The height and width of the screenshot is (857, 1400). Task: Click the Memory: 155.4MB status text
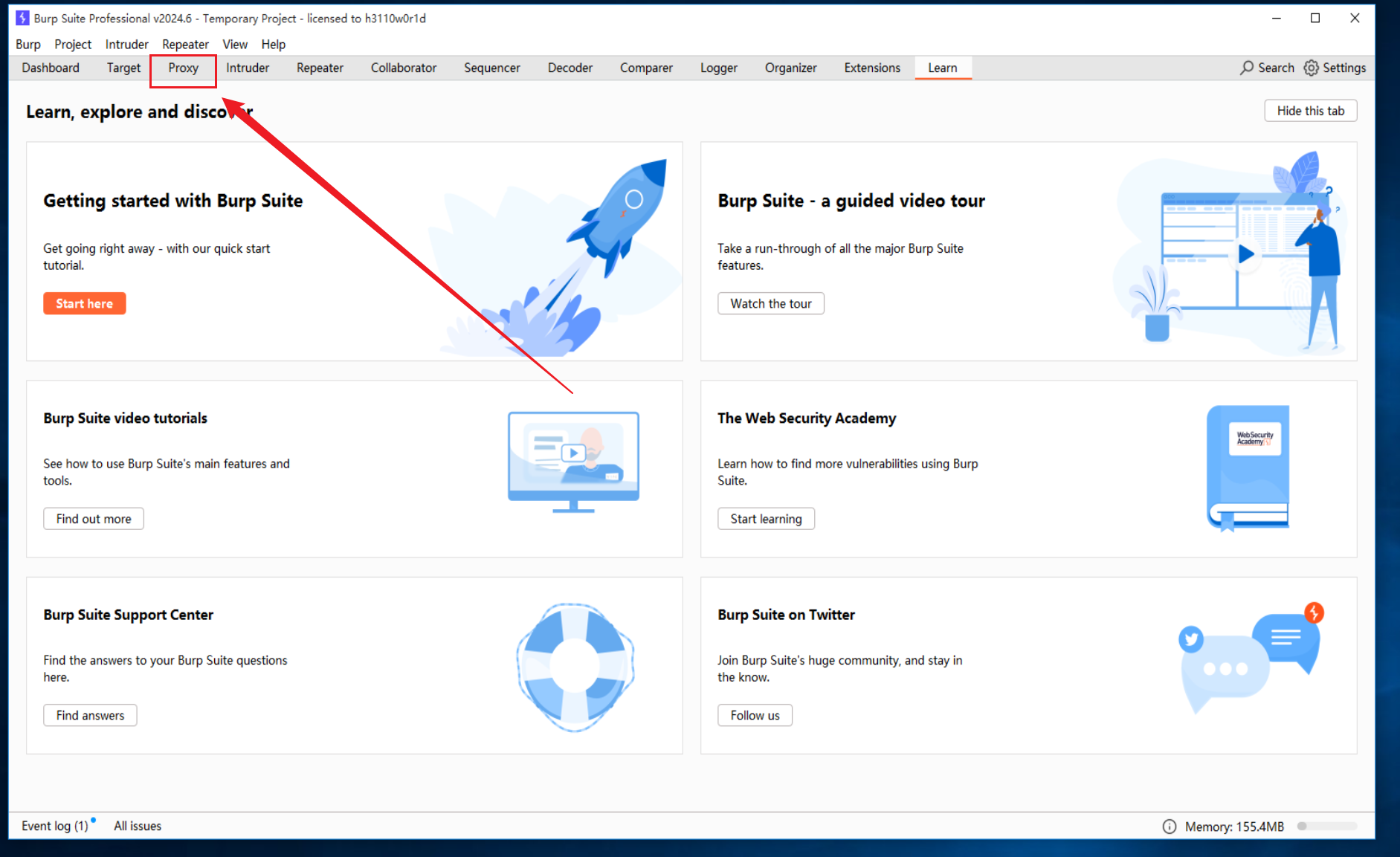click(x=1234, y=827)
